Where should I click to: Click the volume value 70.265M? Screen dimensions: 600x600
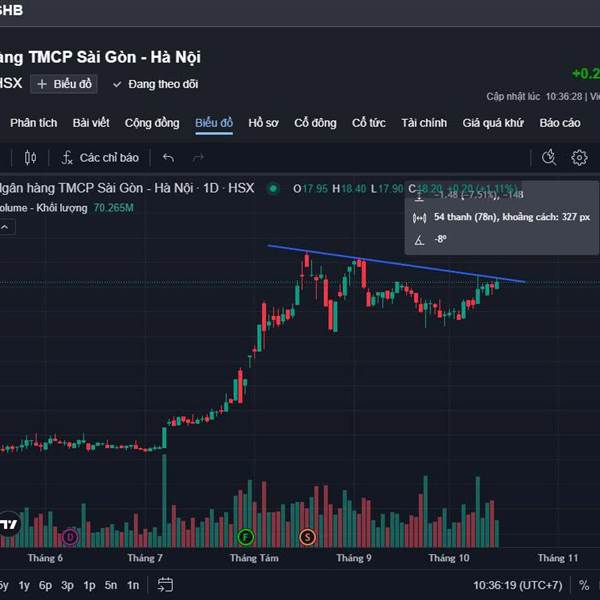[114, 208]
